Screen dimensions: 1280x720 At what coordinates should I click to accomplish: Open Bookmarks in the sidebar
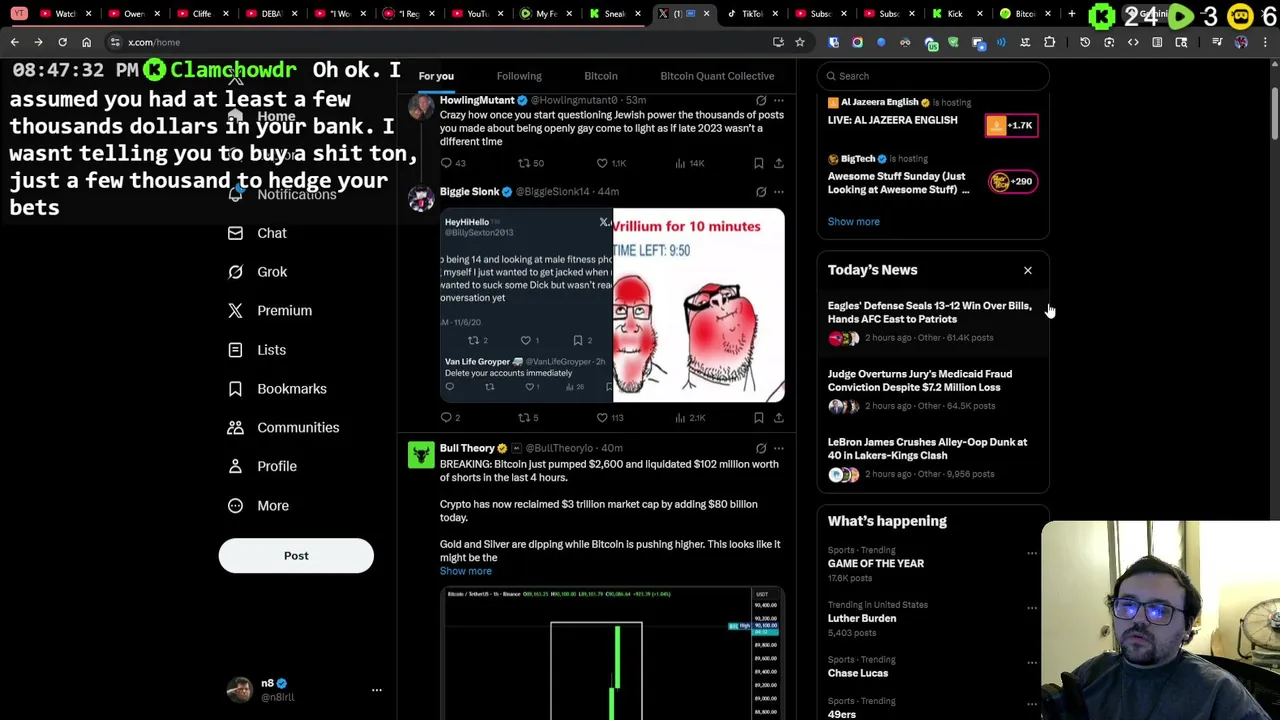(x=276, y=389)
